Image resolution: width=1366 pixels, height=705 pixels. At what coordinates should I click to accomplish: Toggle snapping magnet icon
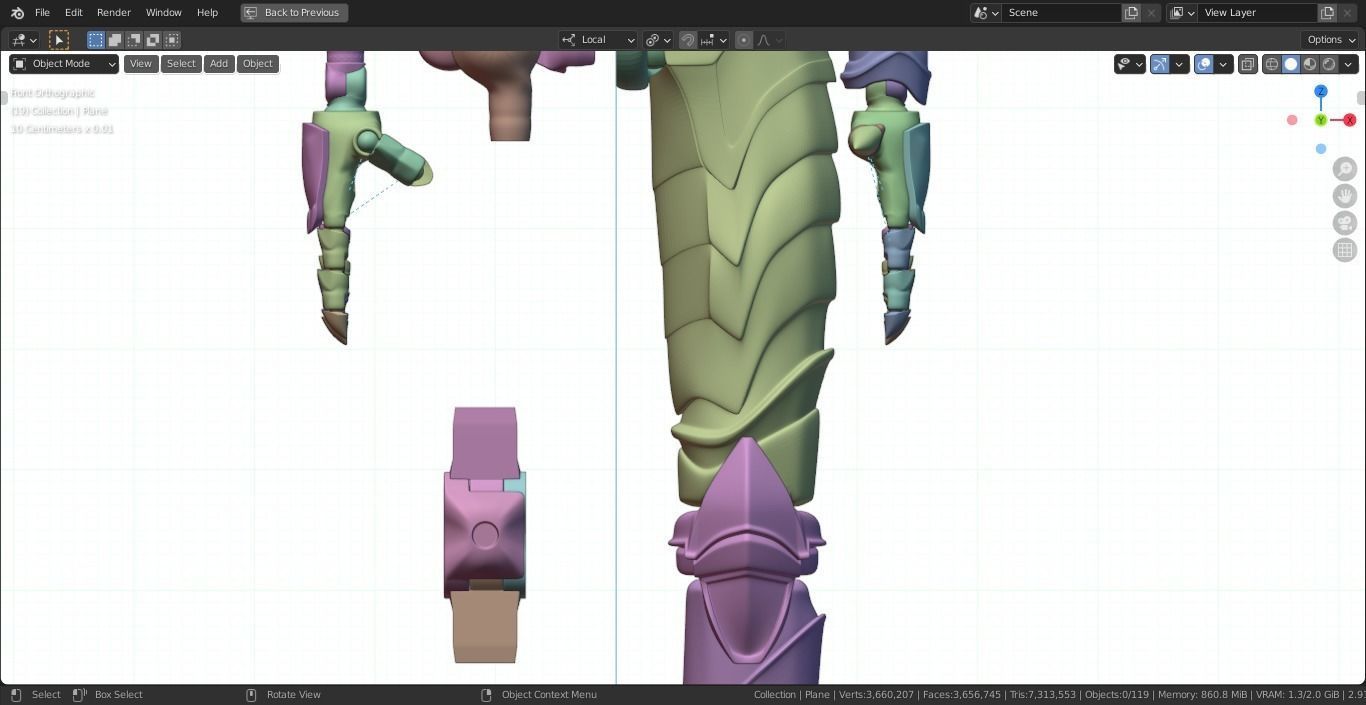click(x=688, y=40)
